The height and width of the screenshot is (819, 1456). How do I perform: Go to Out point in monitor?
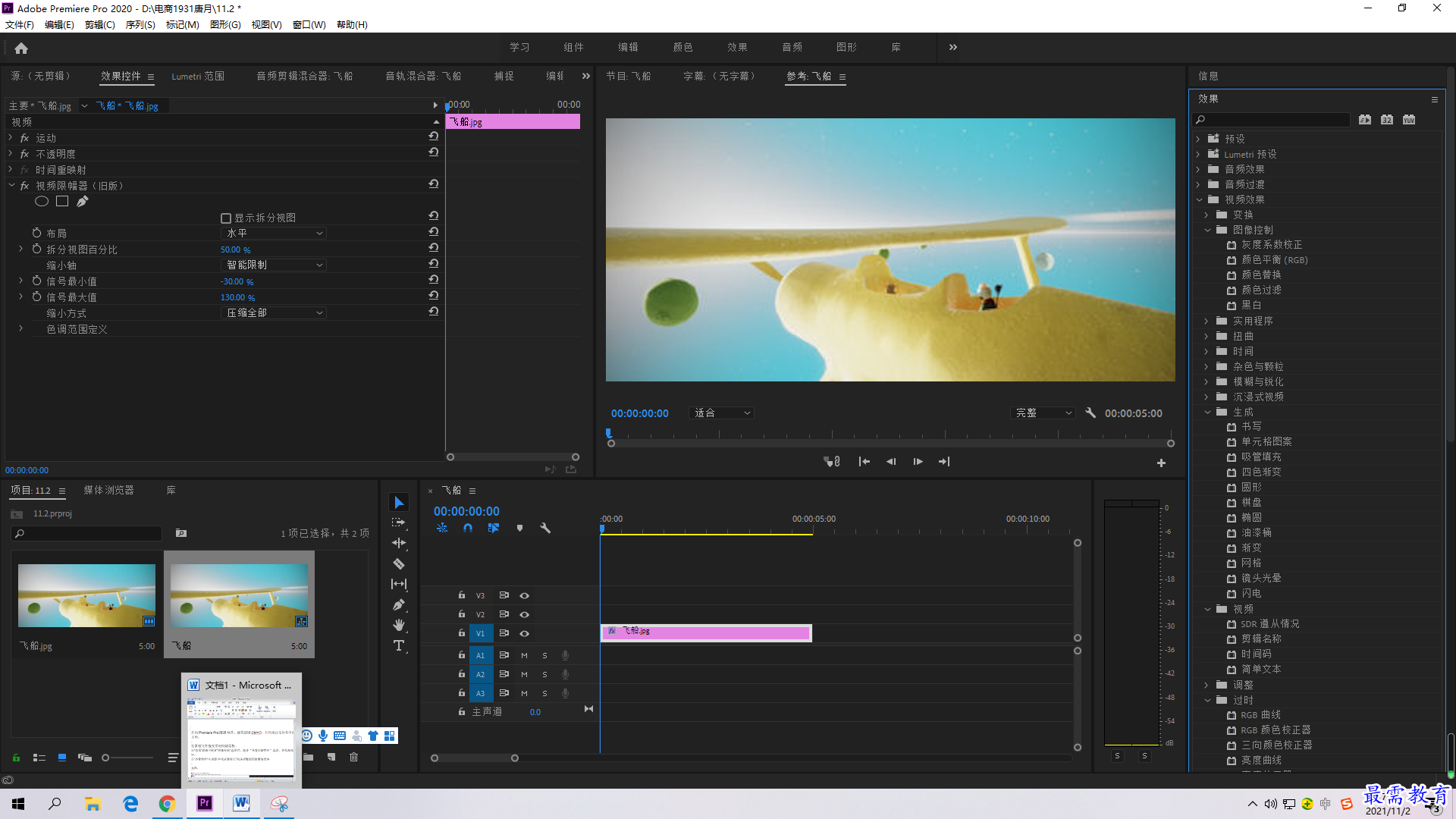pyautogui.click(x=944, y=461)
